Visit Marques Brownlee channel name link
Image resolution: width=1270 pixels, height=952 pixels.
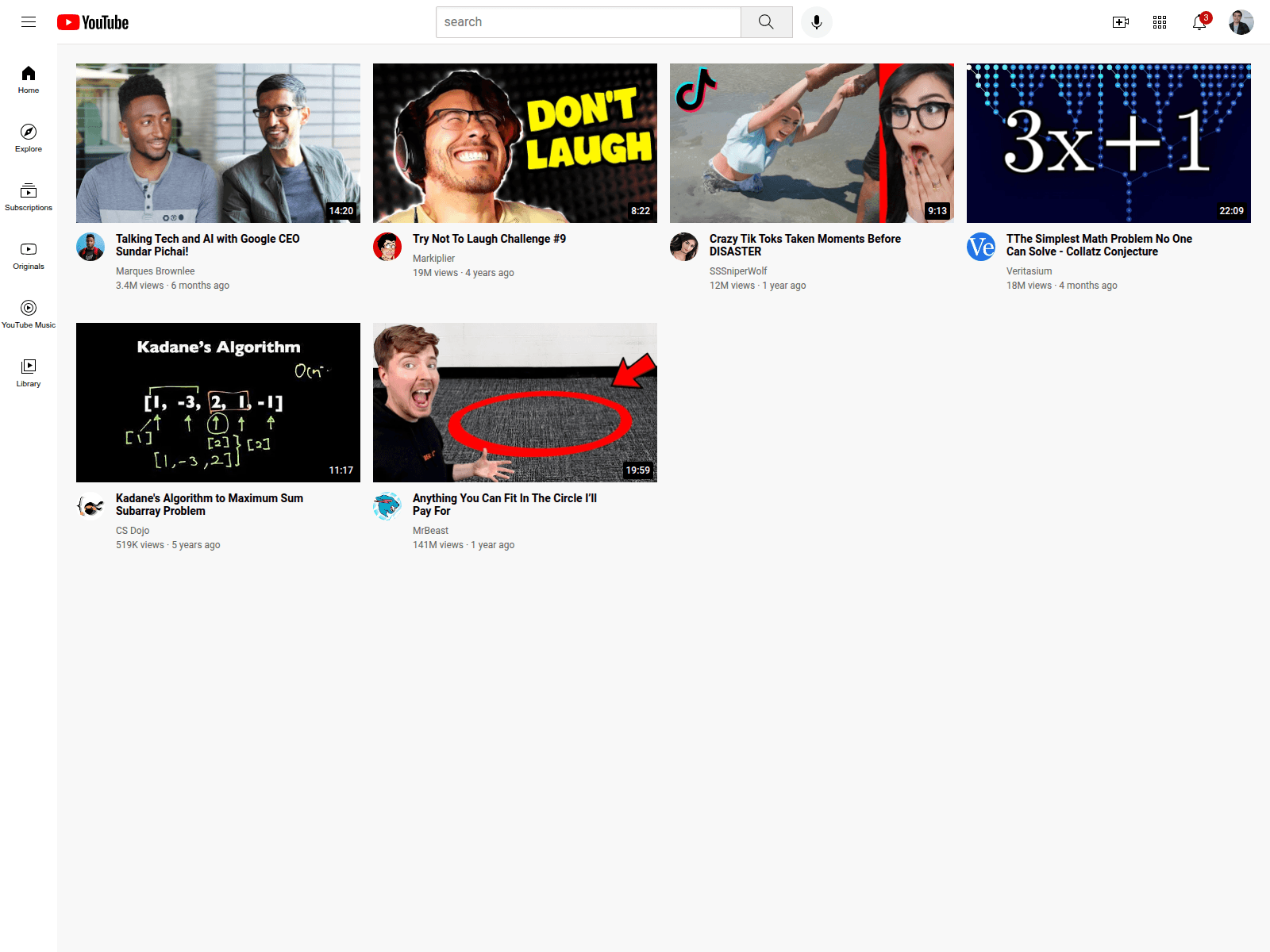(x=155, y=271)
